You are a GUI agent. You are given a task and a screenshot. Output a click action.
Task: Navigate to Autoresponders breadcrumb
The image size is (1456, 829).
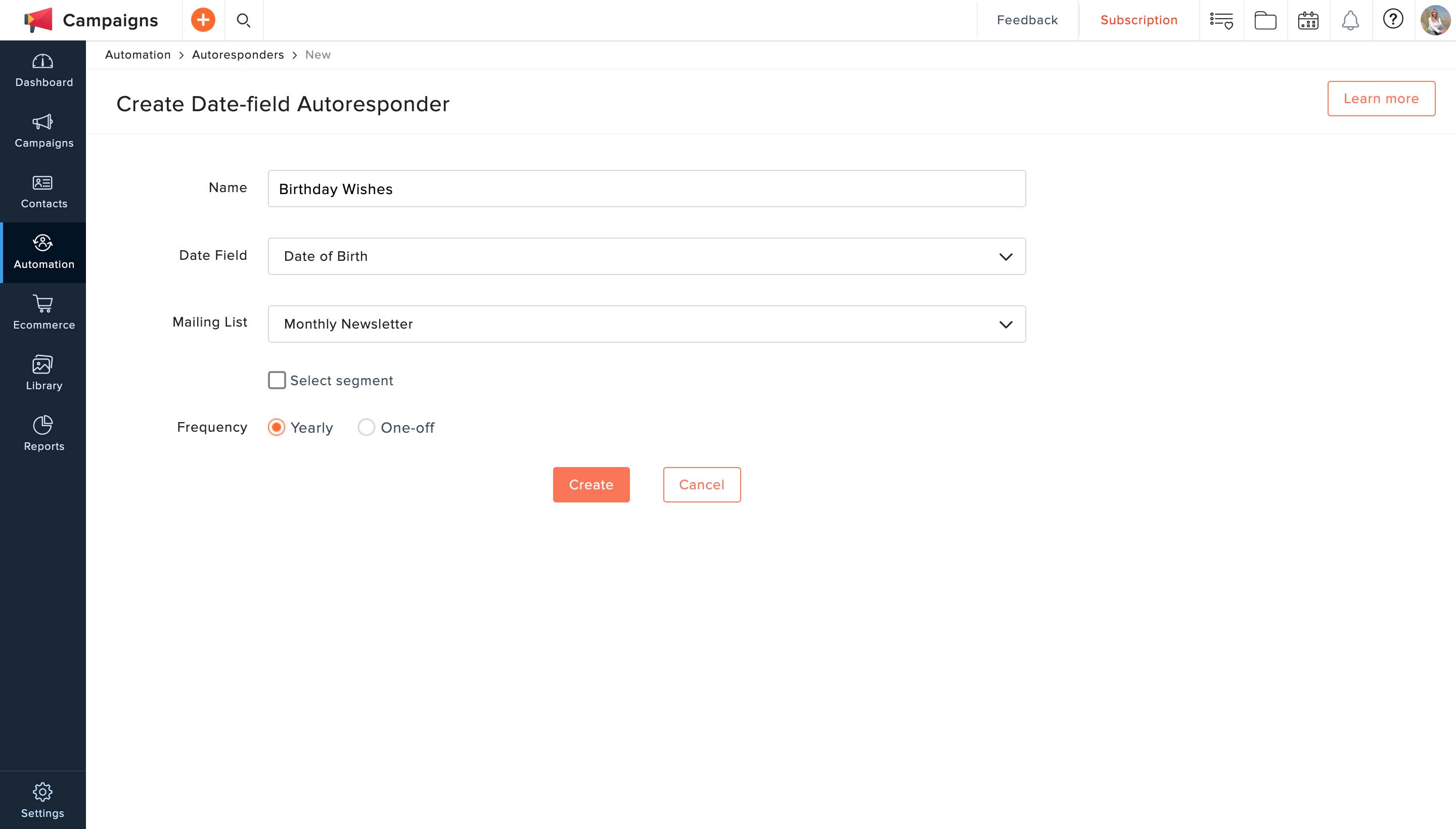238,55
